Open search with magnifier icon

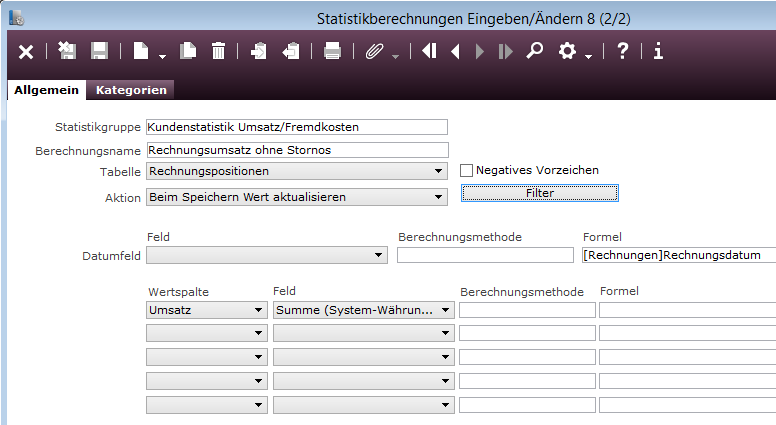pyautogui.click(x=534, y=52)
